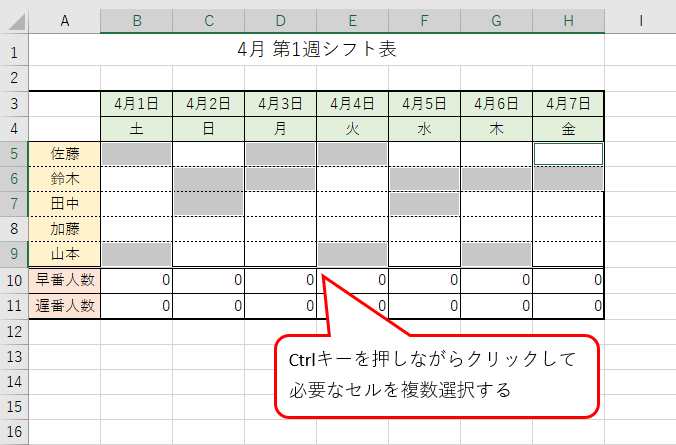
Task: Click the column I header
Action: pos(640,20)
